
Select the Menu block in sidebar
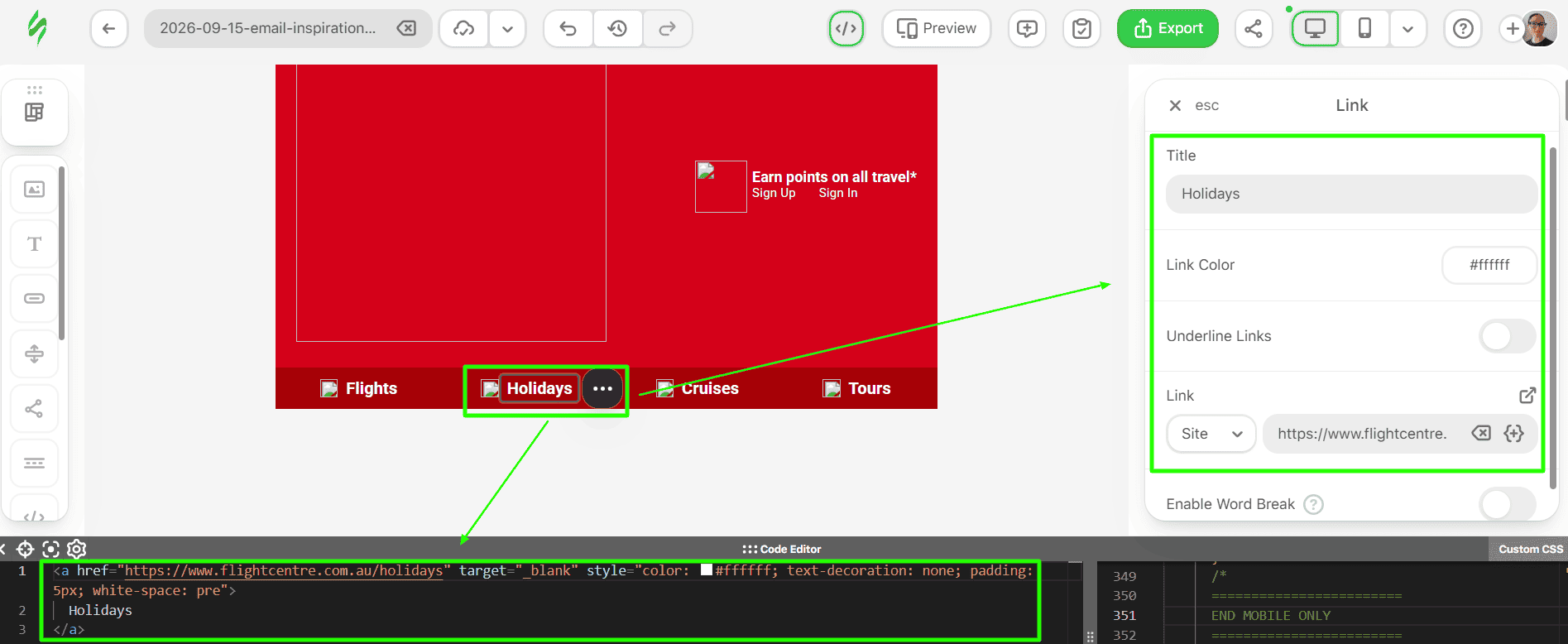34,463
